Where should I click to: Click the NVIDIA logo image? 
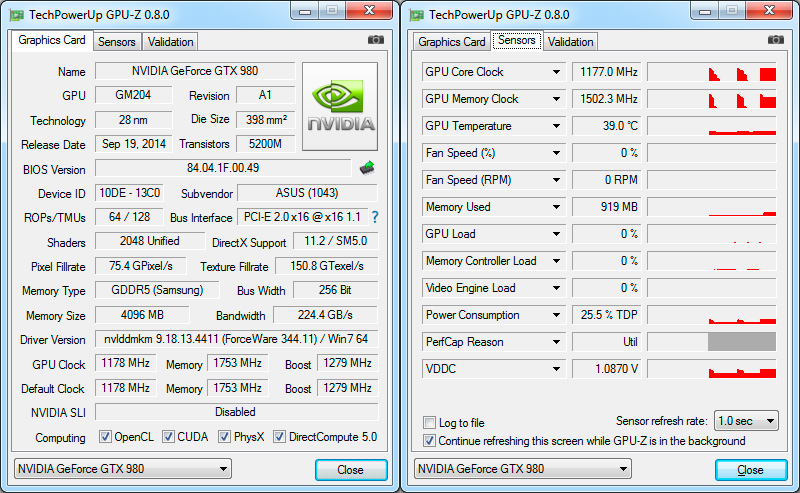pyautogui.click(x=340, y=106)
